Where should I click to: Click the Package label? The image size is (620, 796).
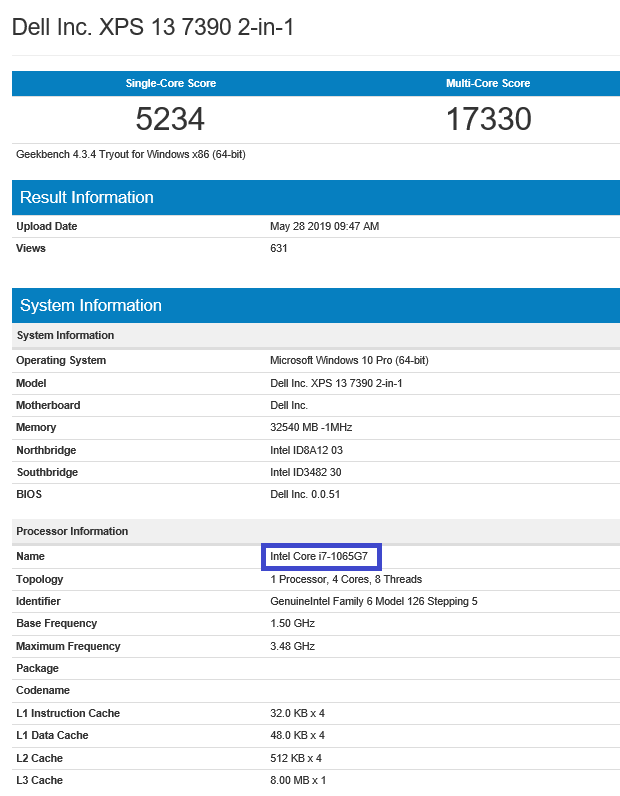[37, 668]
